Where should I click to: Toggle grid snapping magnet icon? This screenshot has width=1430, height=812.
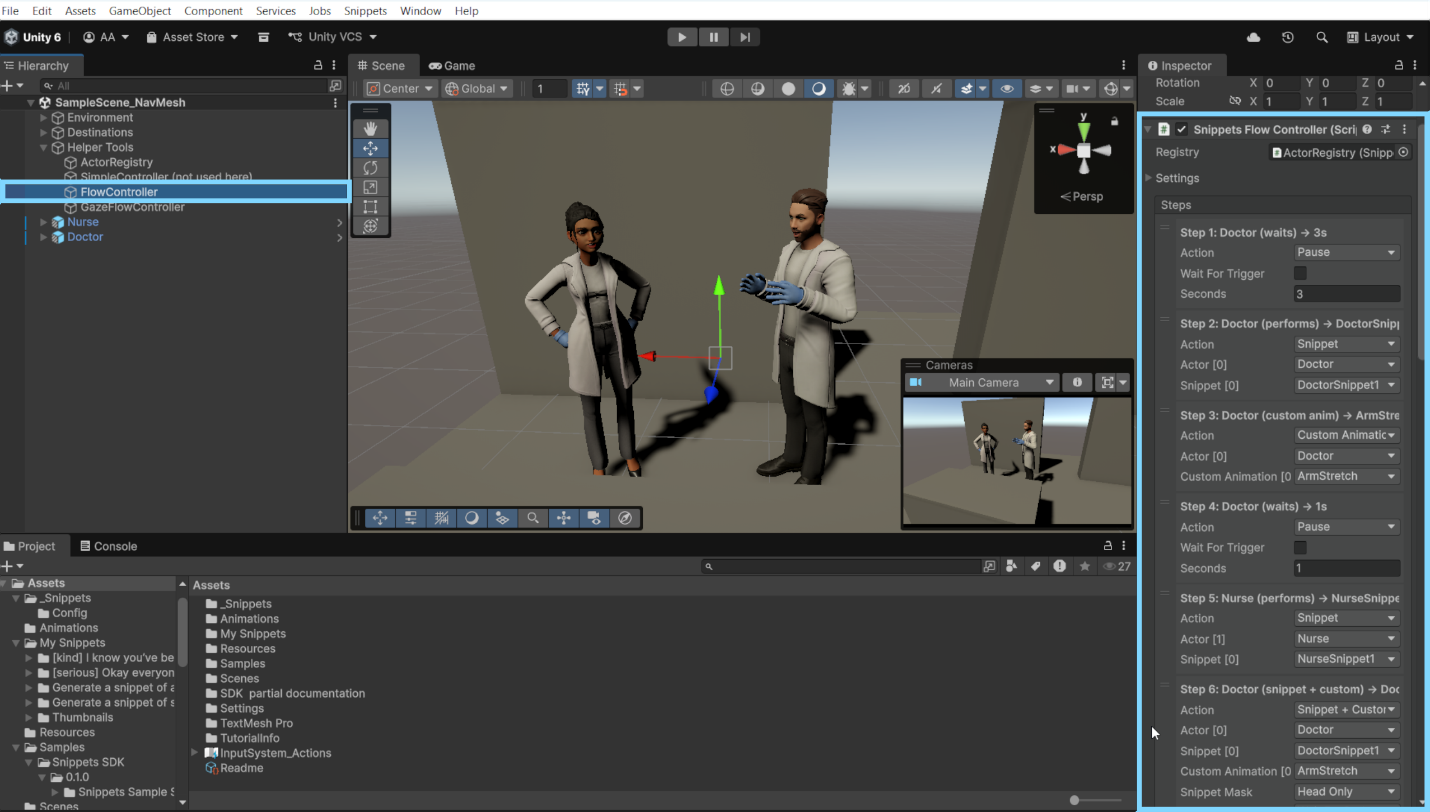pyautogui.click(x=620, y=89)
